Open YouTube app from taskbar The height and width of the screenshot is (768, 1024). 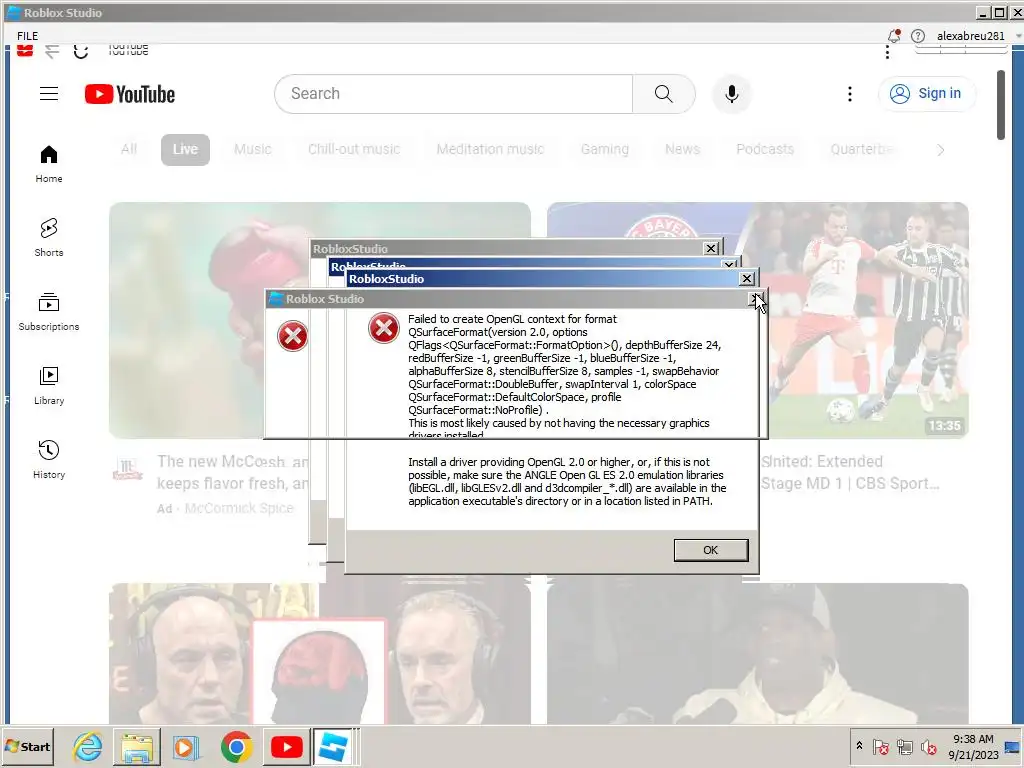(286, 746)
